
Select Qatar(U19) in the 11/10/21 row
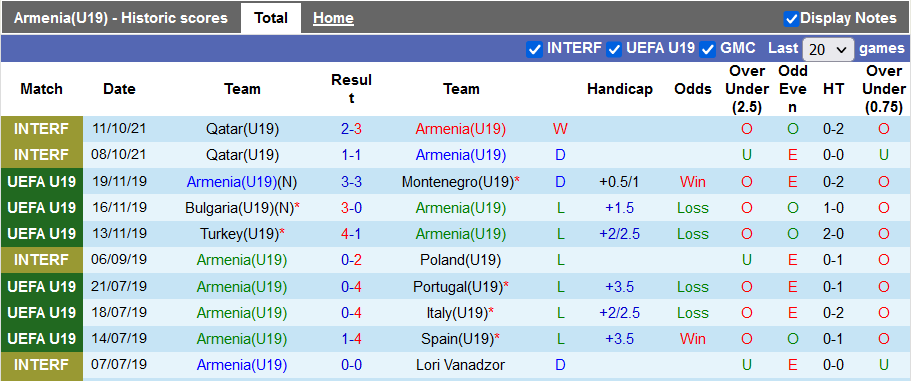[x=242, y=129]
